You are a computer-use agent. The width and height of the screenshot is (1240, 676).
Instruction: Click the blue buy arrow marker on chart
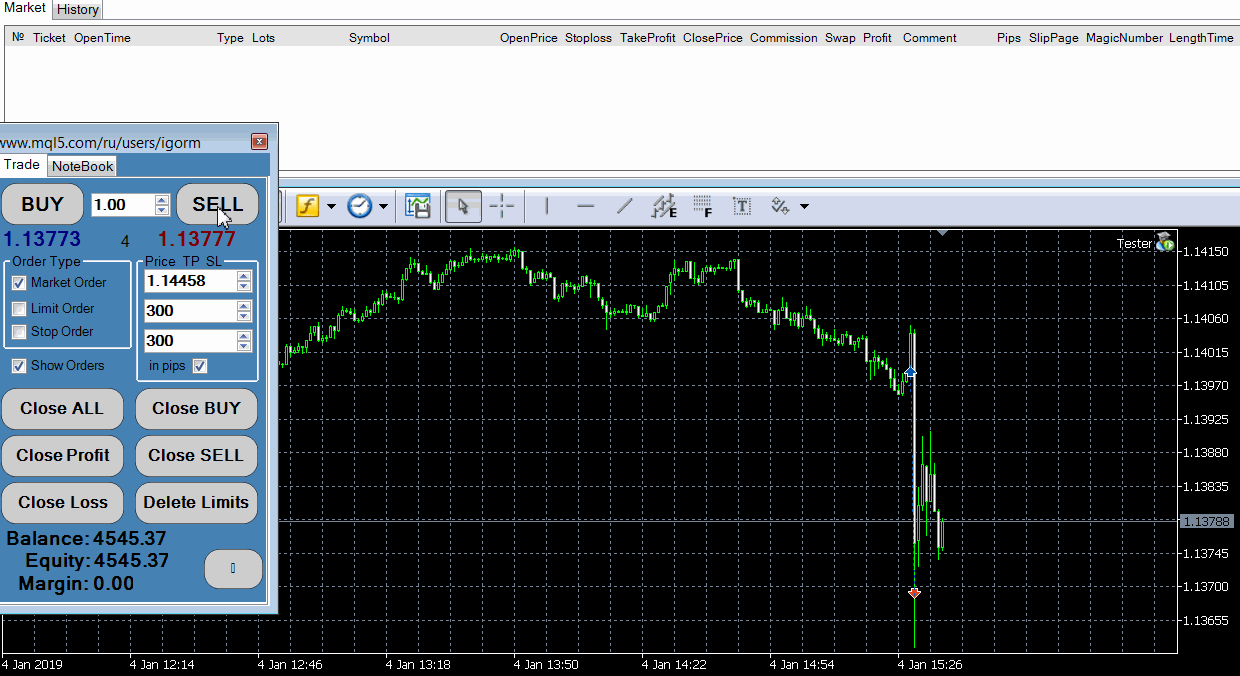click(x=910, y=372)
